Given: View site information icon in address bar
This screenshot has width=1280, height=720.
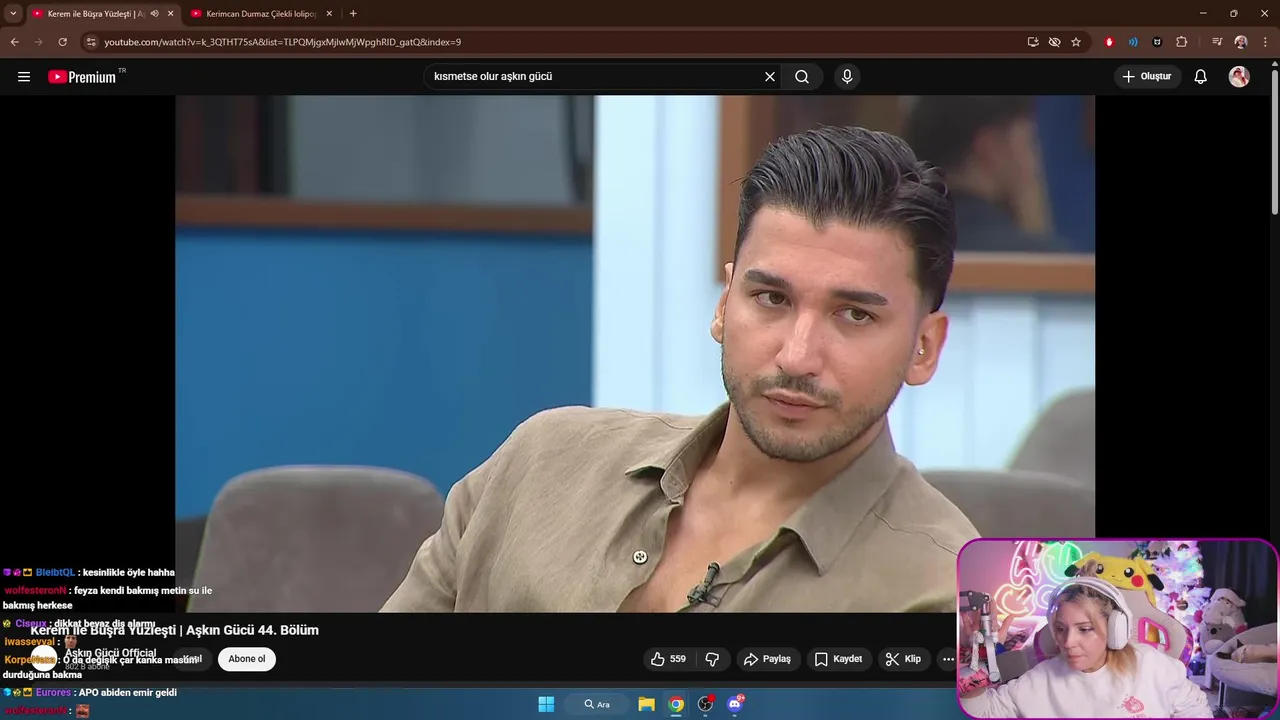Looking at the screenshot, I should click(x=91, y=42).
